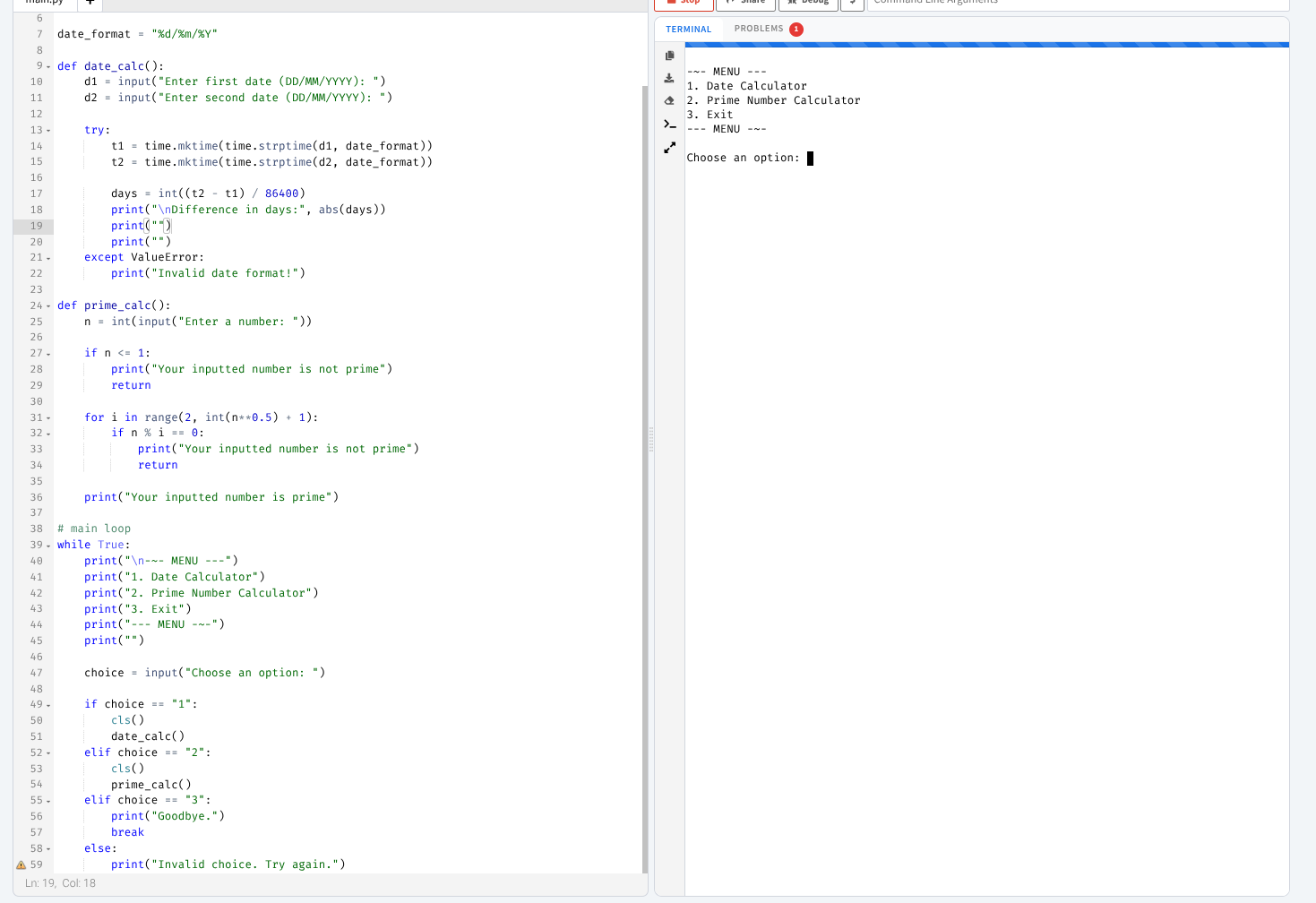Image resolution: width=1316 pixels, height=903 pixels.
Task: Click the 't1 = time.mktime' line
Action: pos(271,146)
